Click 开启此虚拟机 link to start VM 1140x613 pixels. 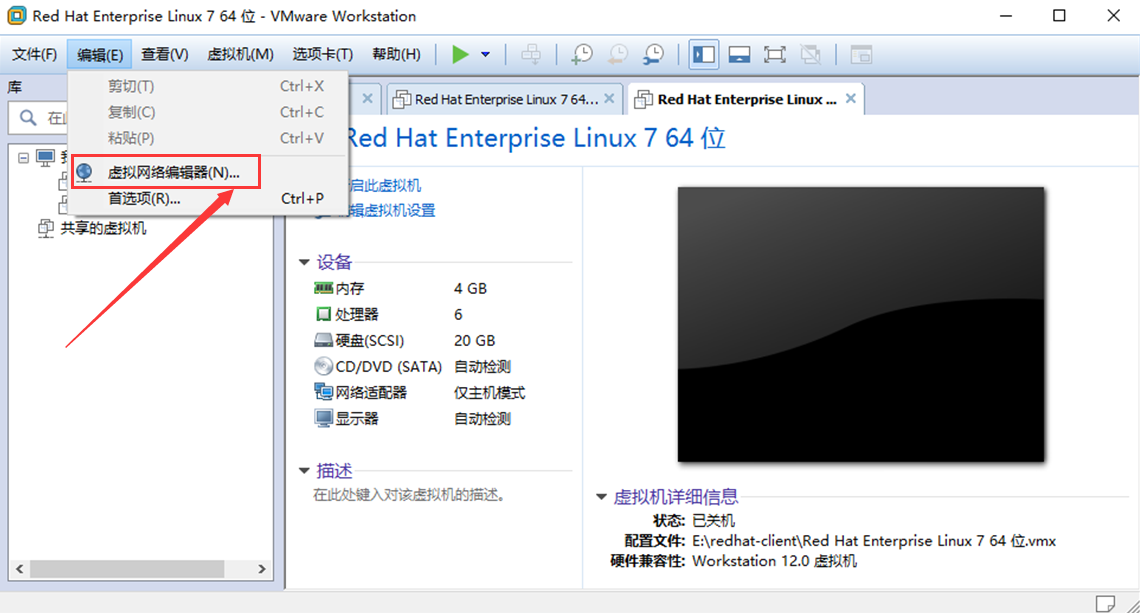pyautogui.click(x=385, y=186)
